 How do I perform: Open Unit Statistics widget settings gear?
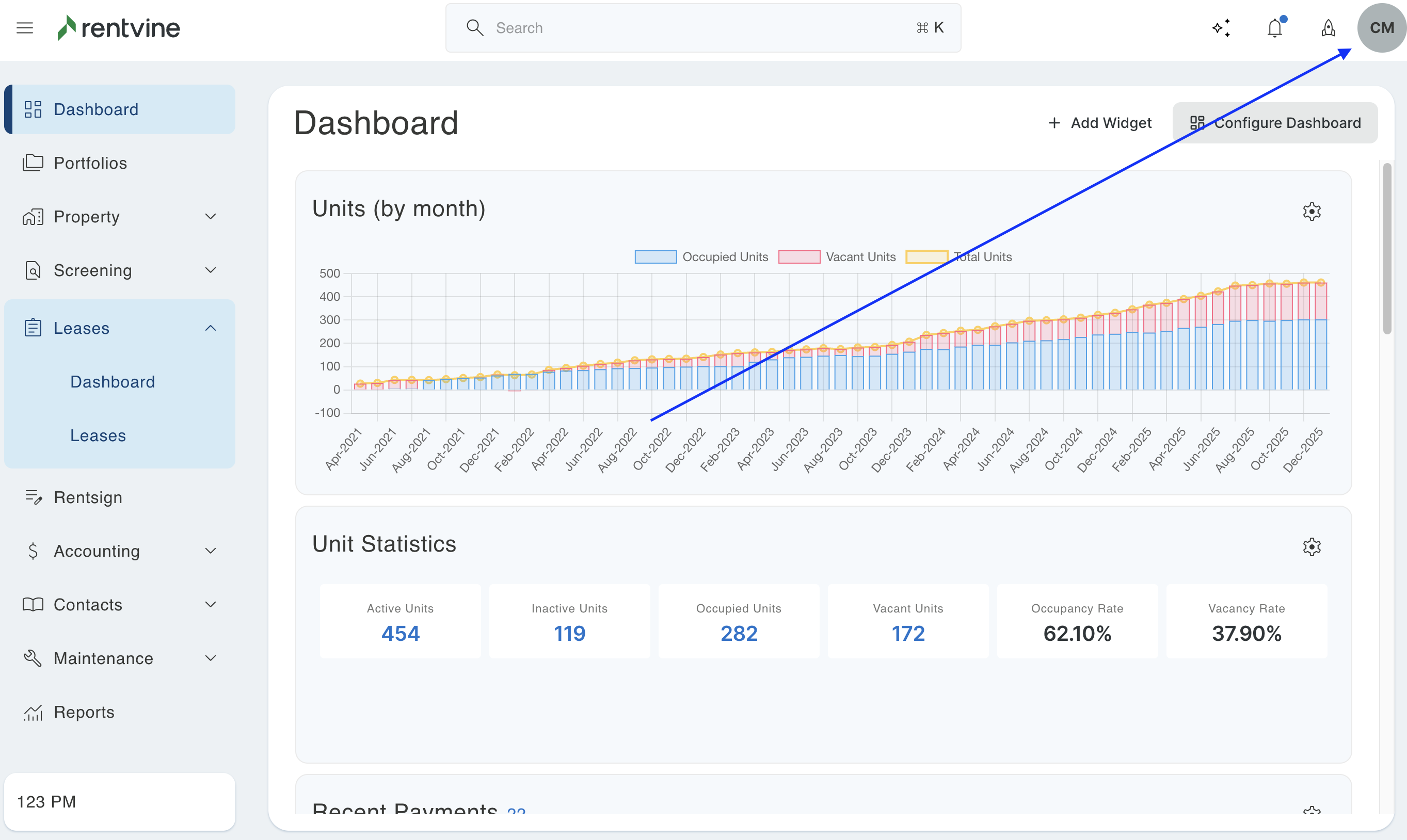pyautogui.click(x=1312, y=547)
